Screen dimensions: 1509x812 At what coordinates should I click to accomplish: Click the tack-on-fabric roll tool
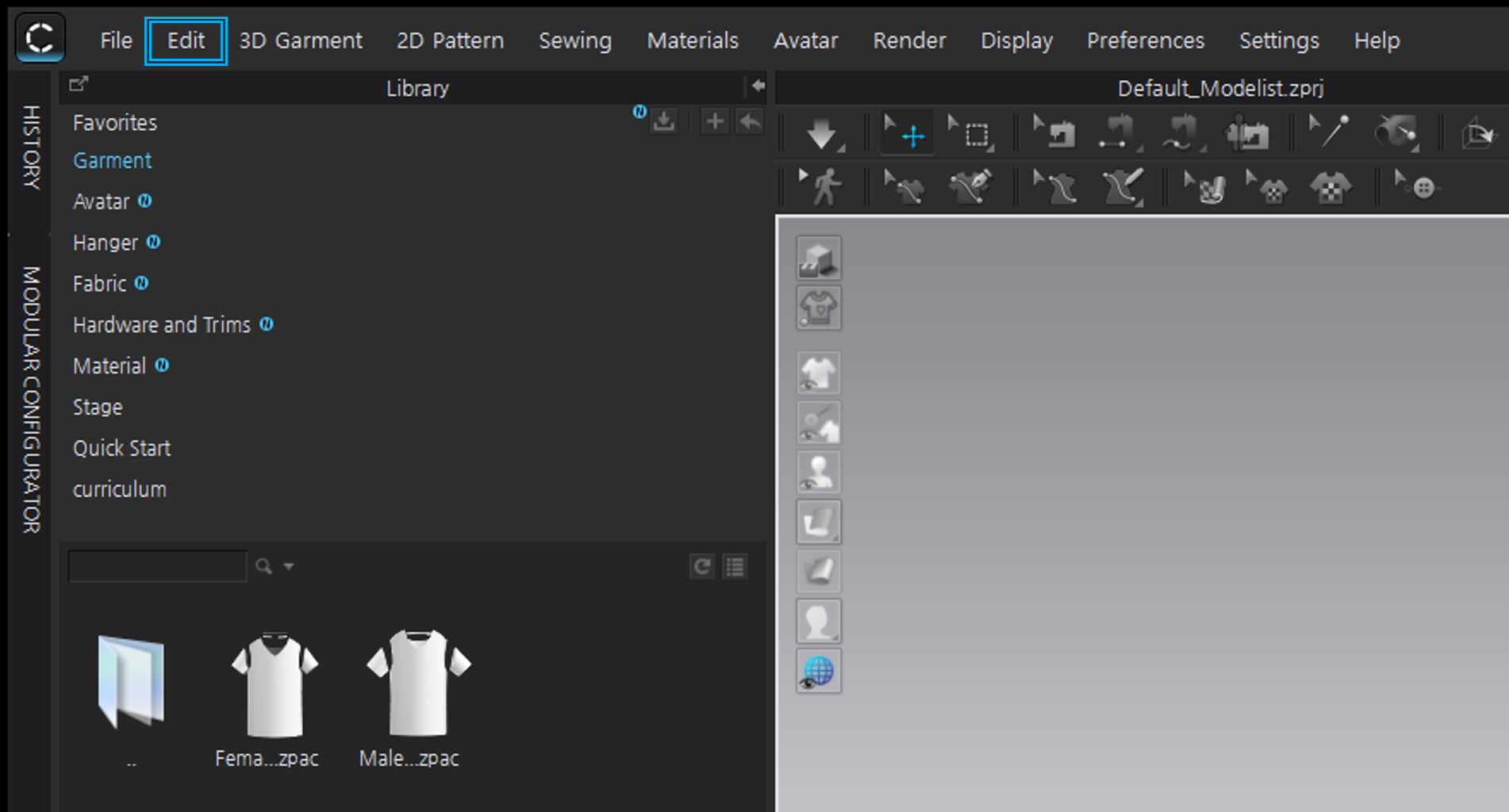coord(1396,133)
